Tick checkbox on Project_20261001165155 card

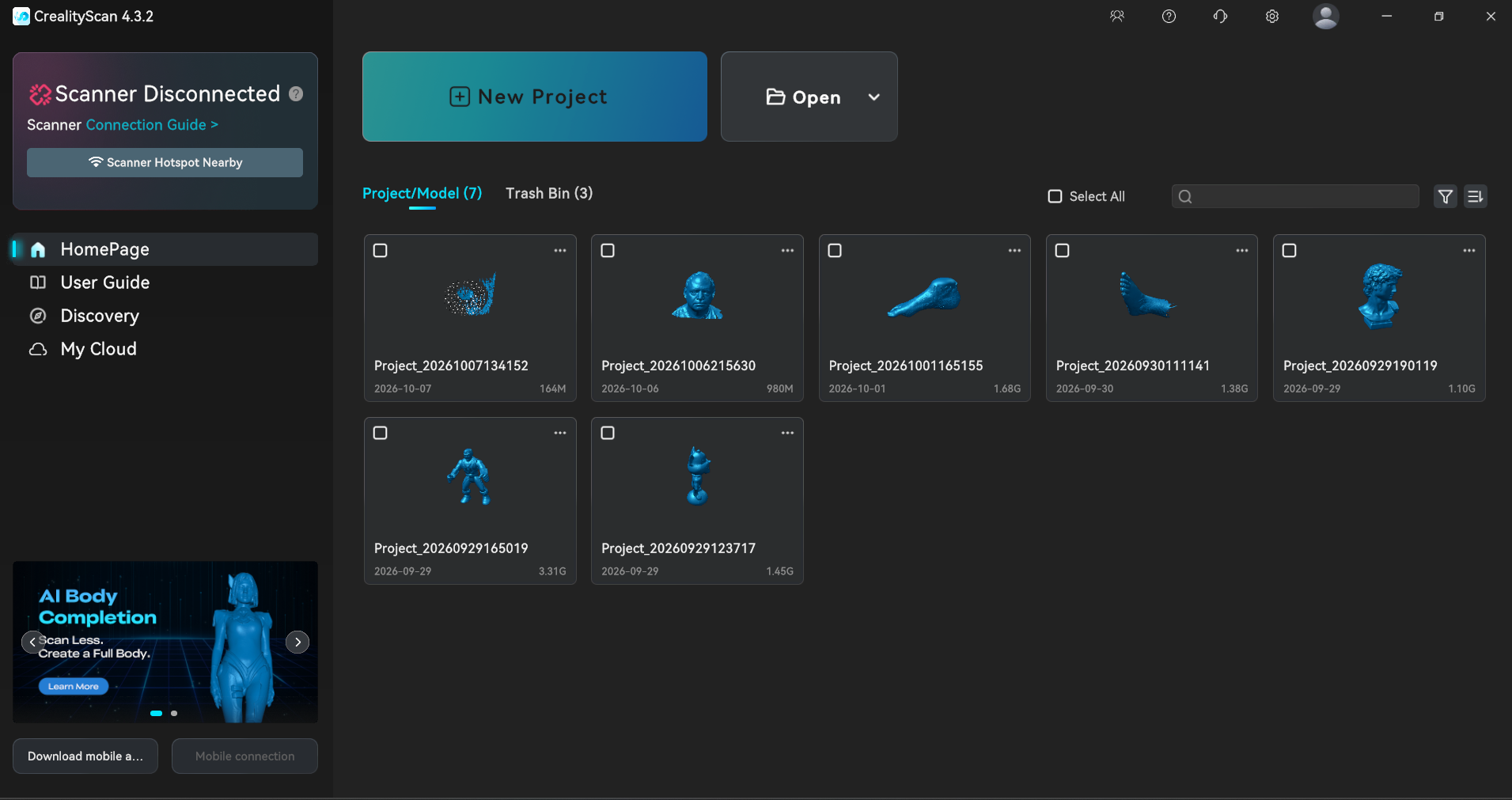tap(835, 251)
